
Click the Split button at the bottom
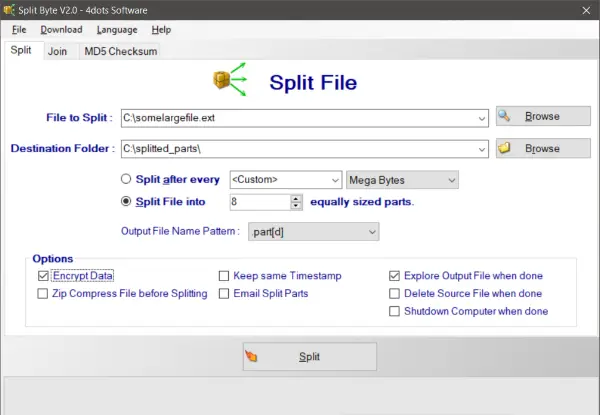point(310,356)
